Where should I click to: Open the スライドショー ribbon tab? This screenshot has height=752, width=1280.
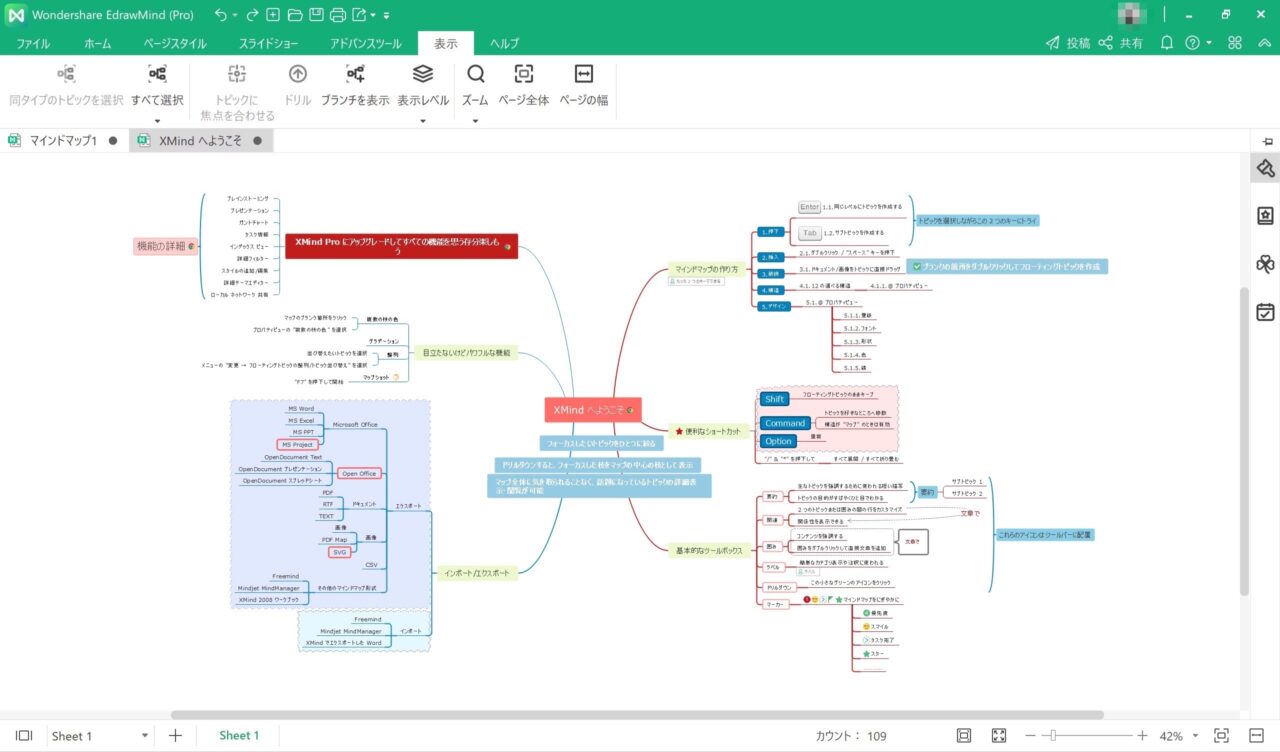click(268, 43)
